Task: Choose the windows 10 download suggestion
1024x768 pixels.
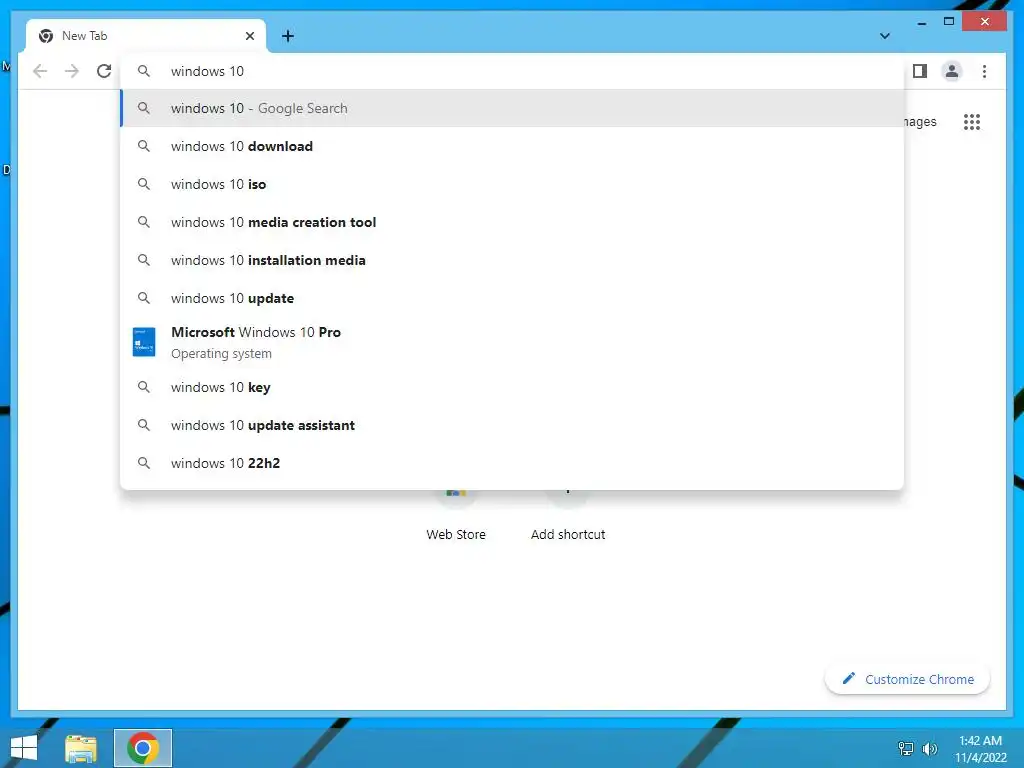Action: pyautogui.click(x=512, y=146)
